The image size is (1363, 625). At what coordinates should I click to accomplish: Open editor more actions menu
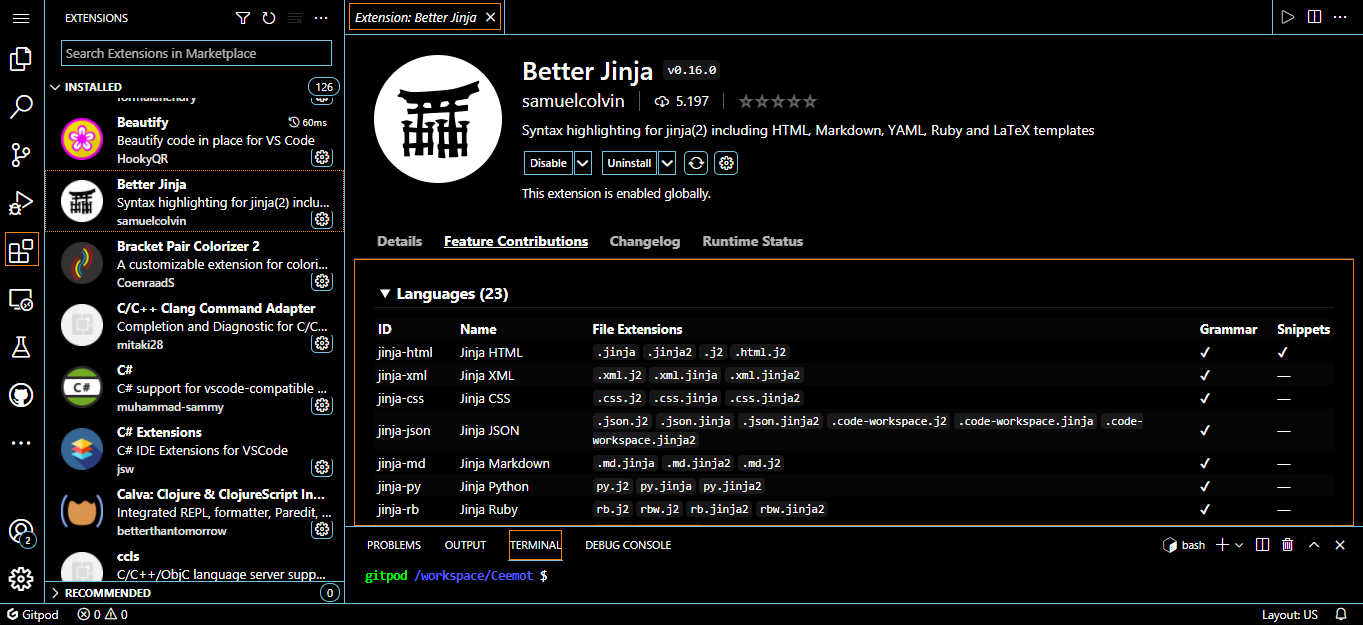point(1340,17)
